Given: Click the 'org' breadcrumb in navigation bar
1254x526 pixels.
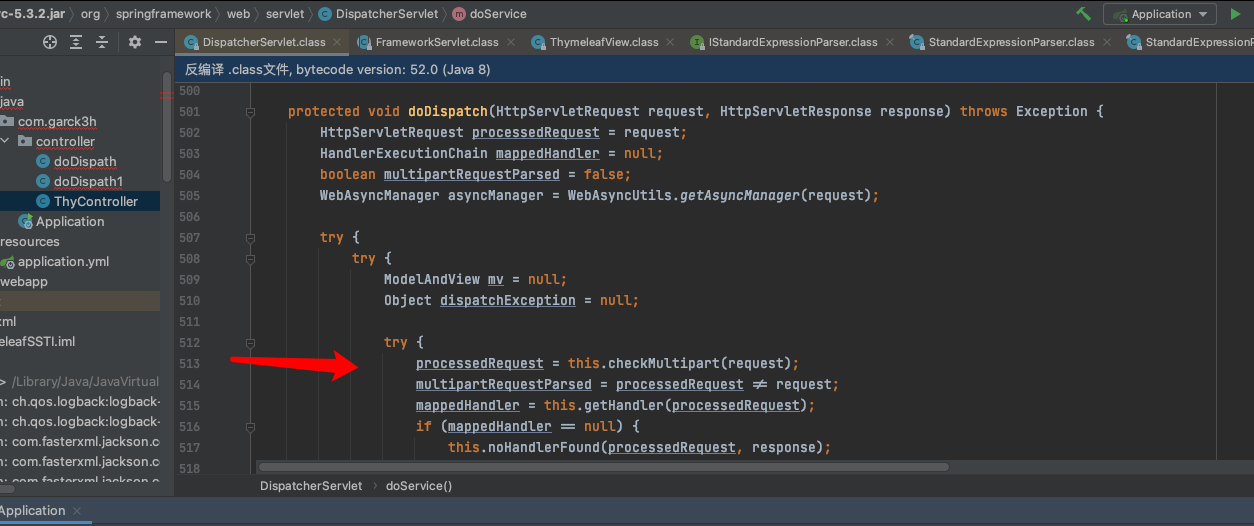Looking at the screenshot, I should tap(91, 14).
